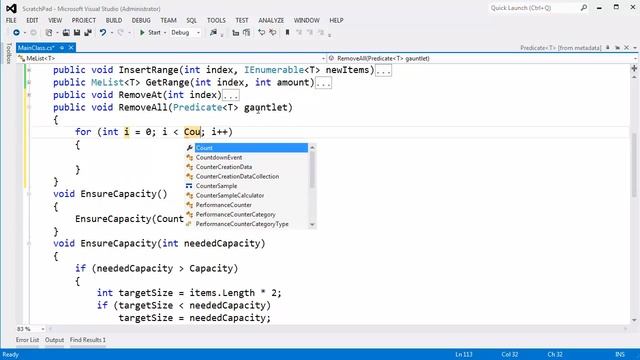Open the Start button dropdown arrow

coord(165,33)
